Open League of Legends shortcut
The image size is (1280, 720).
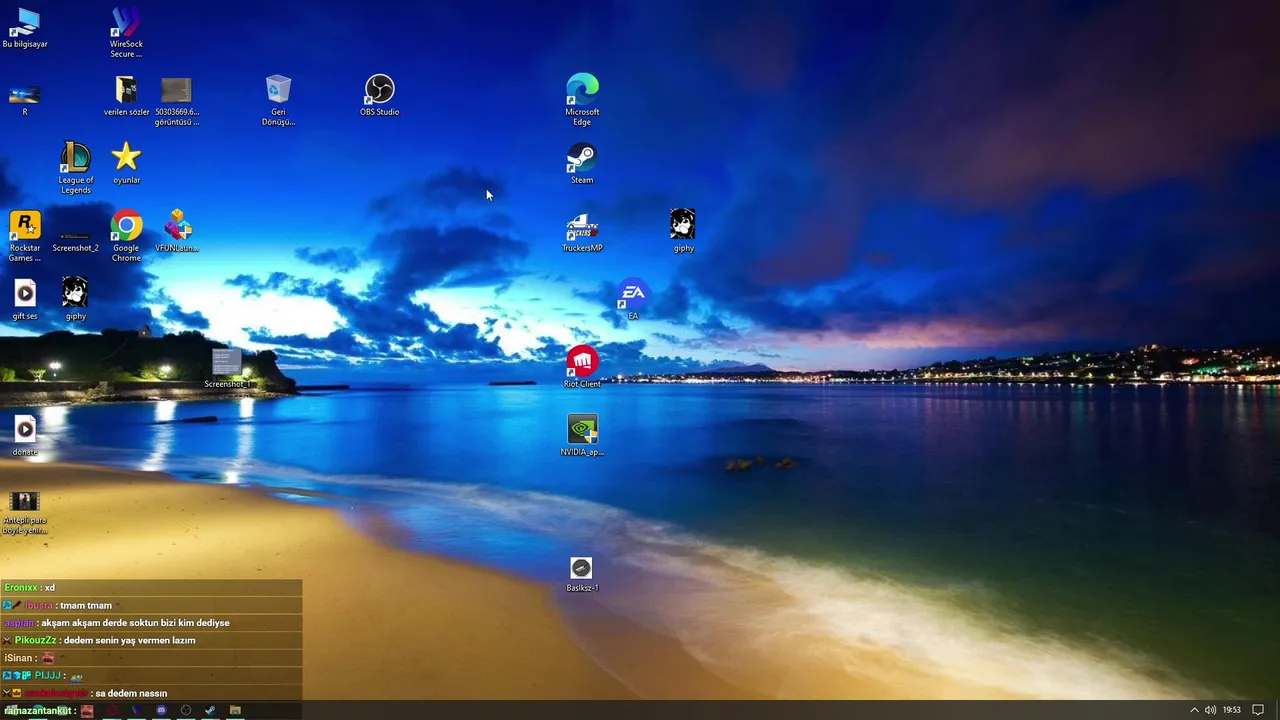75,168
